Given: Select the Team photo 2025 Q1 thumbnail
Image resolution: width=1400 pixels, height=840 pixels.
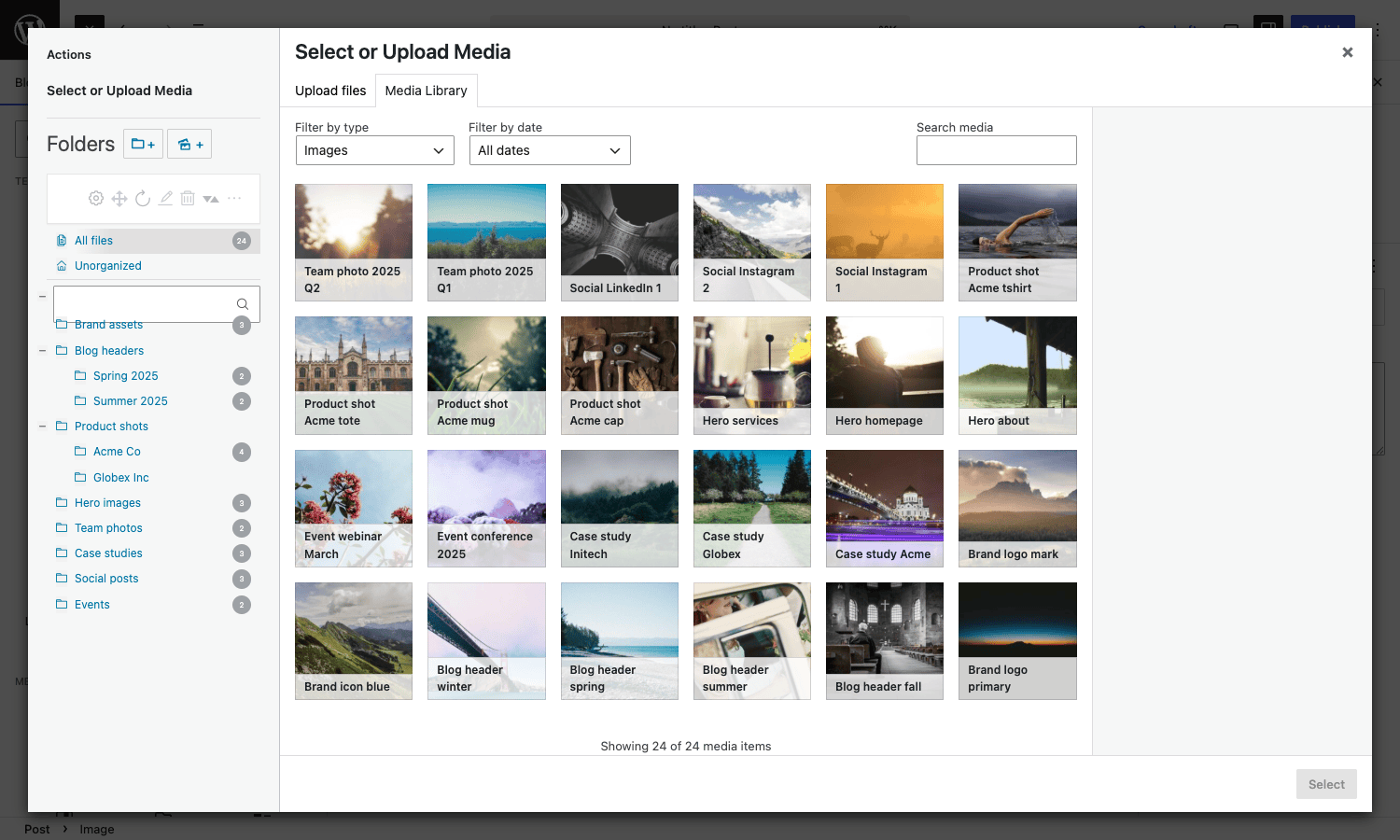Looking at the screenshot, I should point(486,243).
